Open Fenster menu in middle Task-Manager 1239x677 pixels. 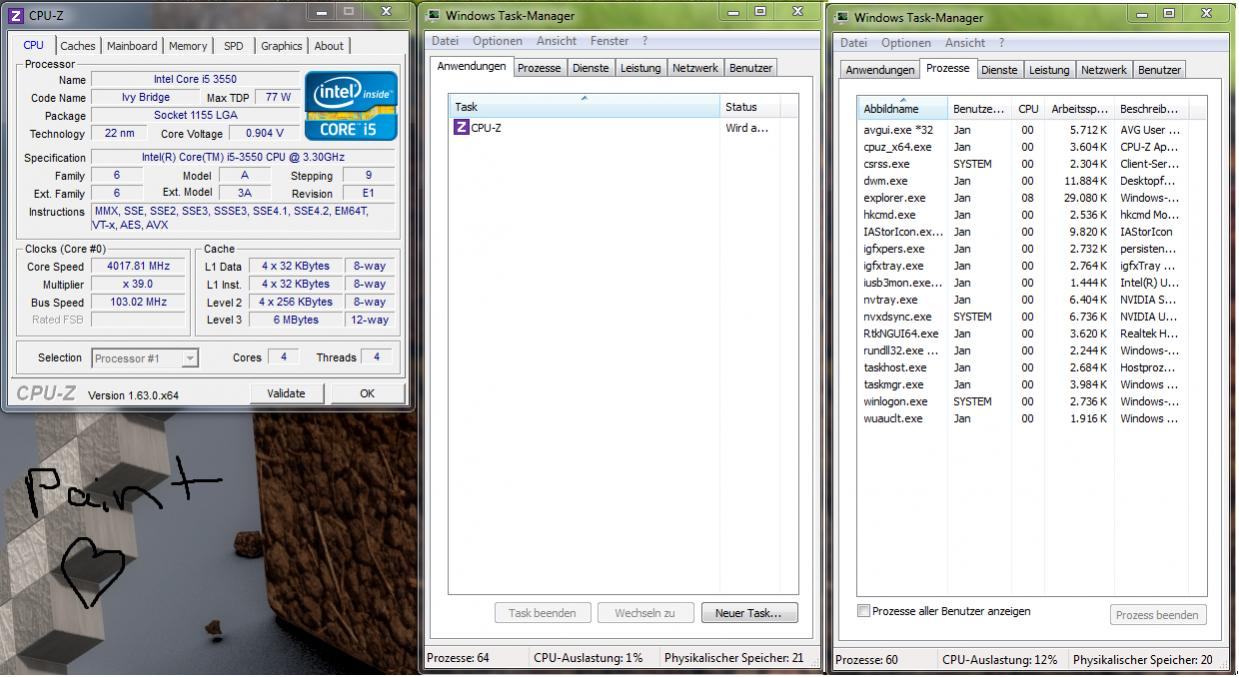610,41
